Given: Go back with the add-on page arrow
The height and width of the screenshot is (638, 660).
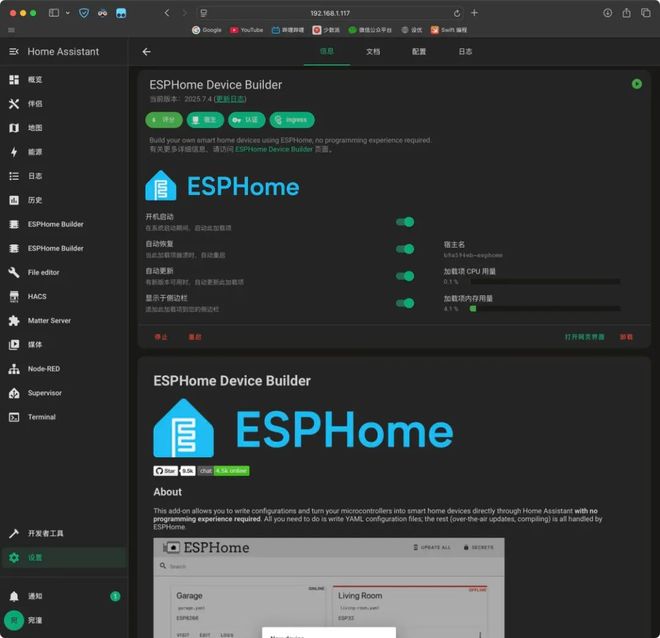Looking at the screenshot, I should tap(146, 52).
